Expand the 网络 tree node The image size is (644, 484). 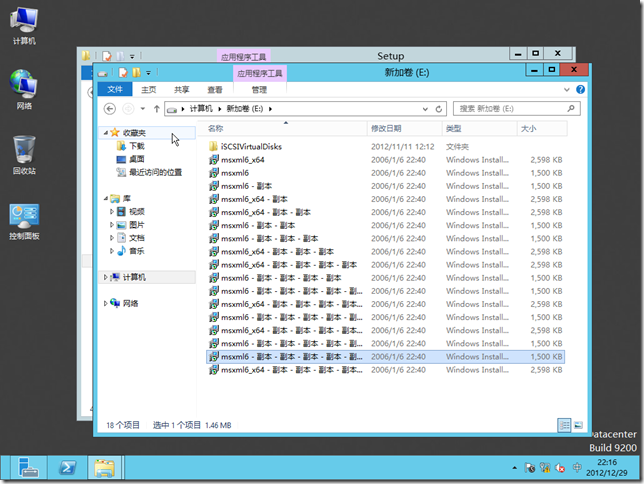[106, 303]
